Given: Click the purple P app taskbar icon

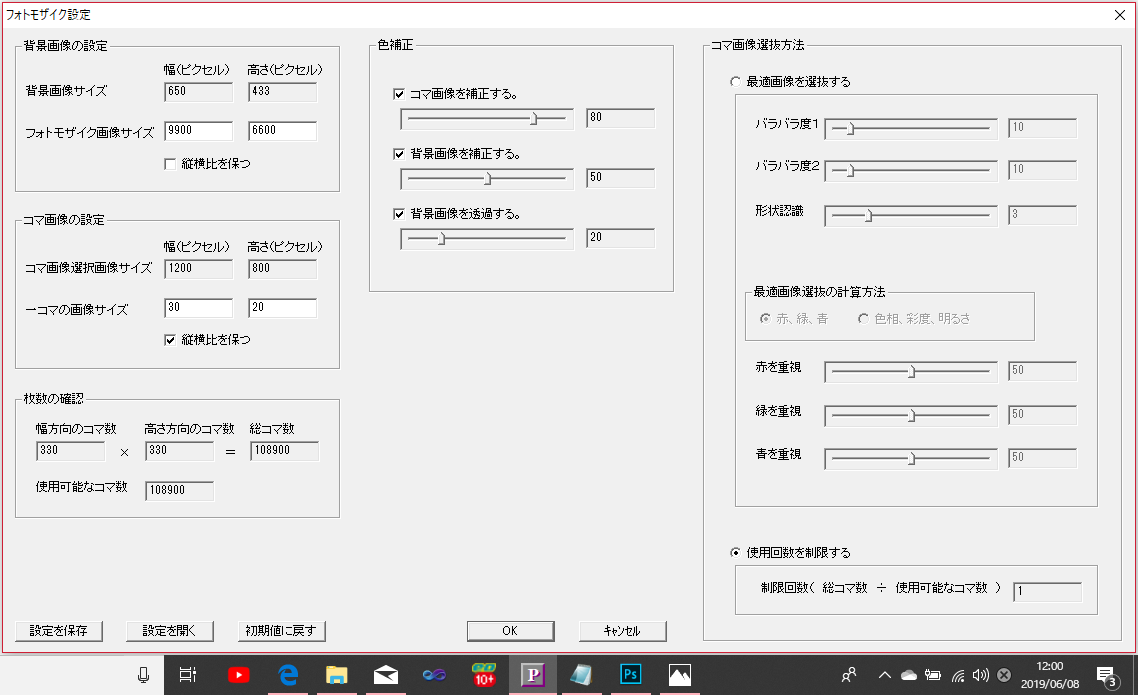Looking at the screenshot, I should click(533, 675).
